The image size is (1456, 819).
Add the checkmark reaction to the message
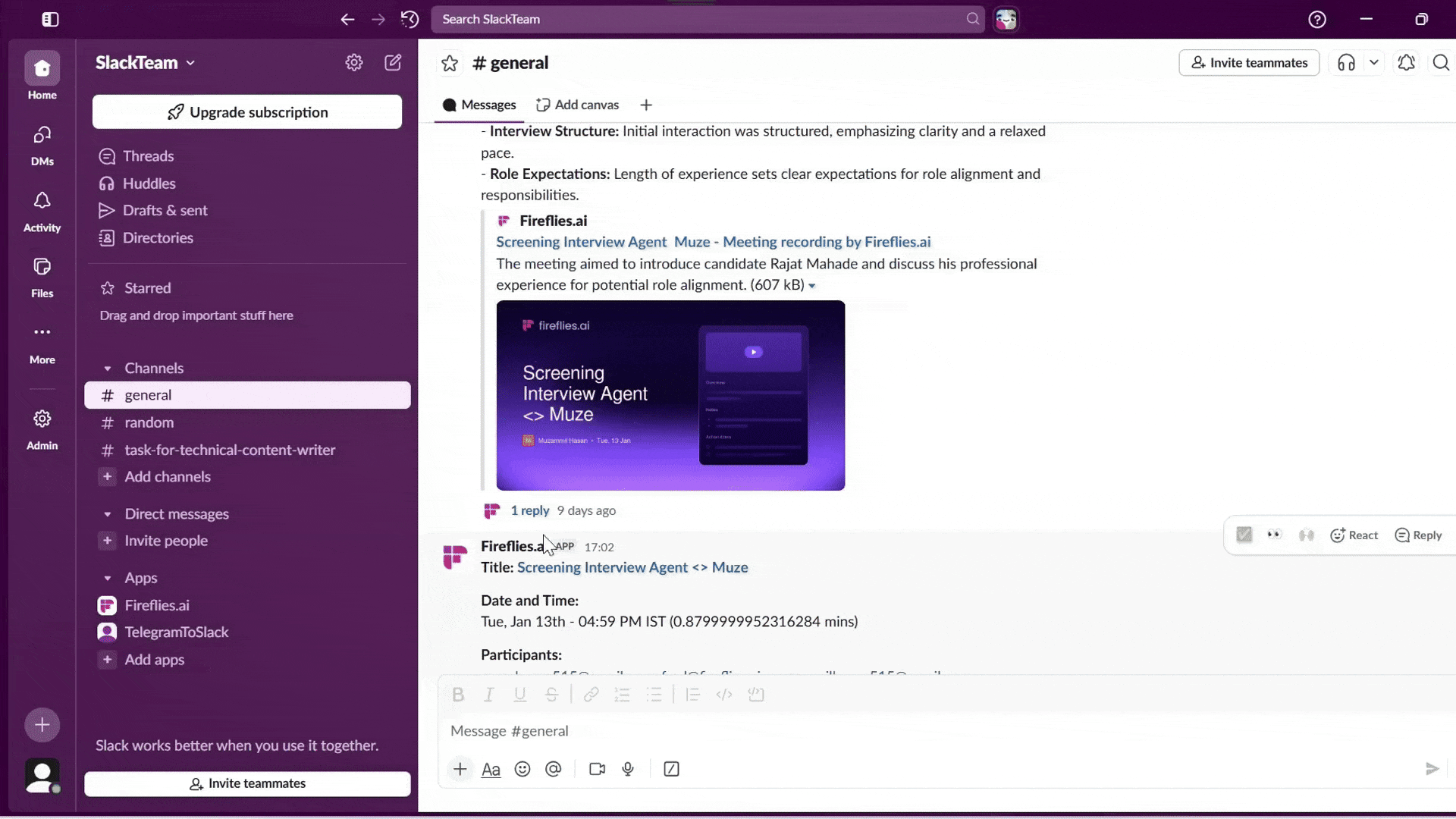tap(1244, 535)
